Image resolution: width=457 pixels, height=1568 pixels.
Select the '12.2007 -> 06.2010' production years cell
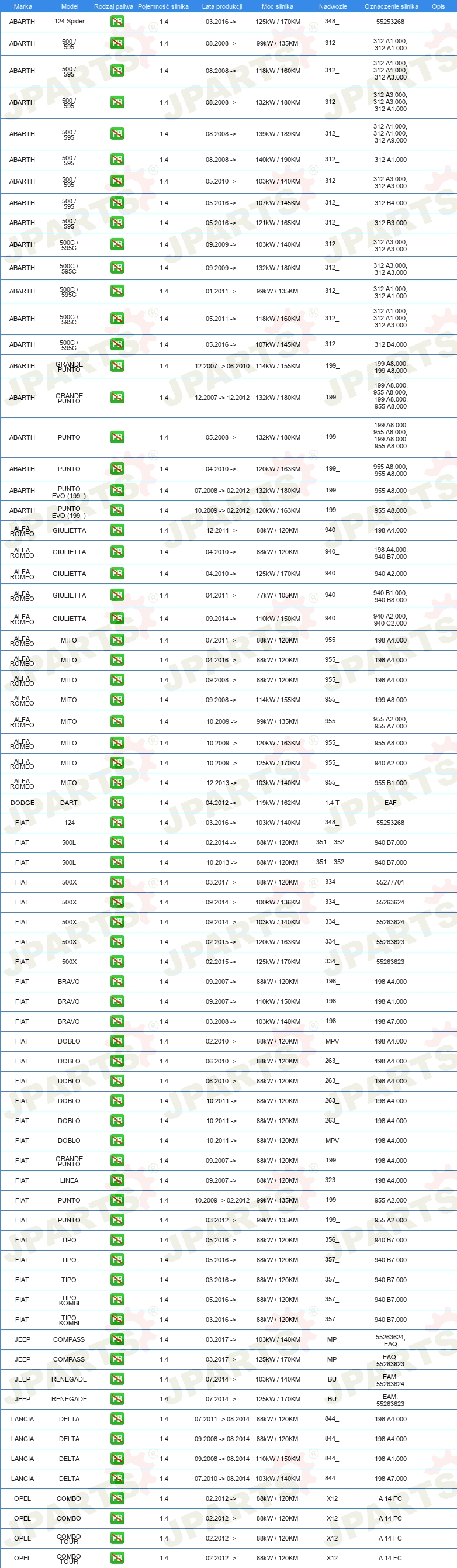(221, 366)
